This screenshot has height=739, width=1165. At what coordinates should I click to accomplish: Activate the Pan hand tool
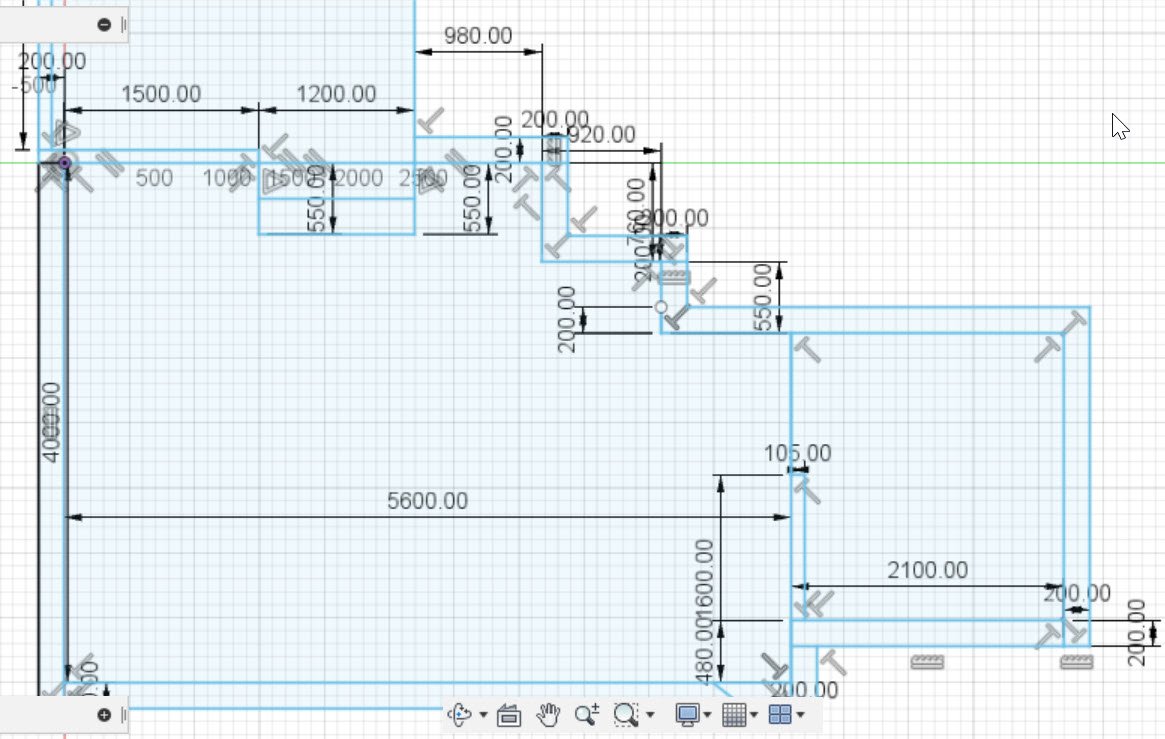(x=548, y=714)
